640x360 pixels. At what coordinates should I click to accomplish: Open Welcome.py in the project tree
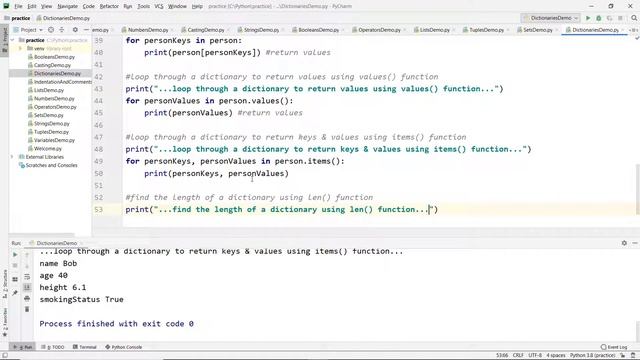coord(48,149)
